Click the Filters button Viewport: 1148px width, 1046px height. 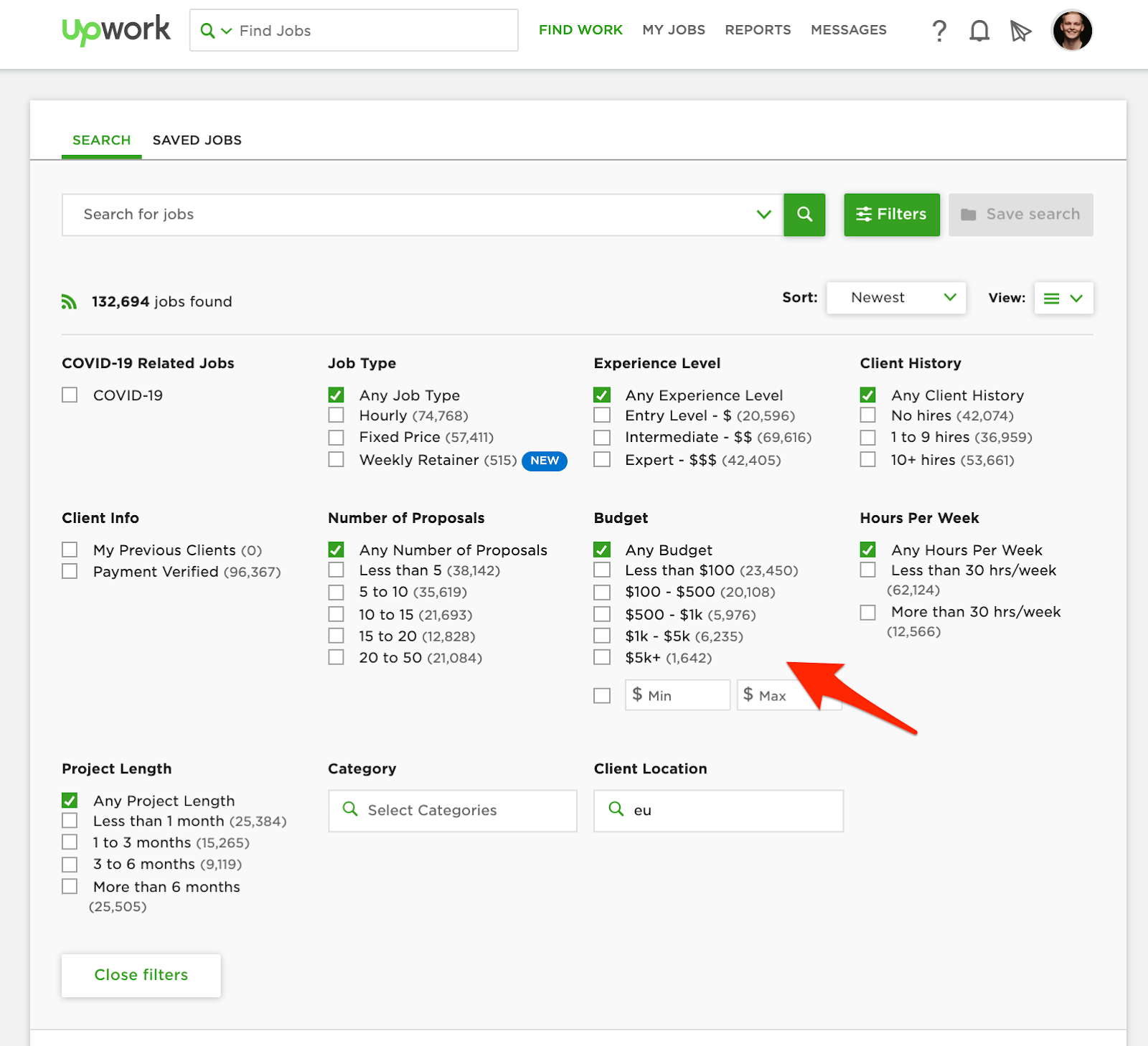(892, 215)
